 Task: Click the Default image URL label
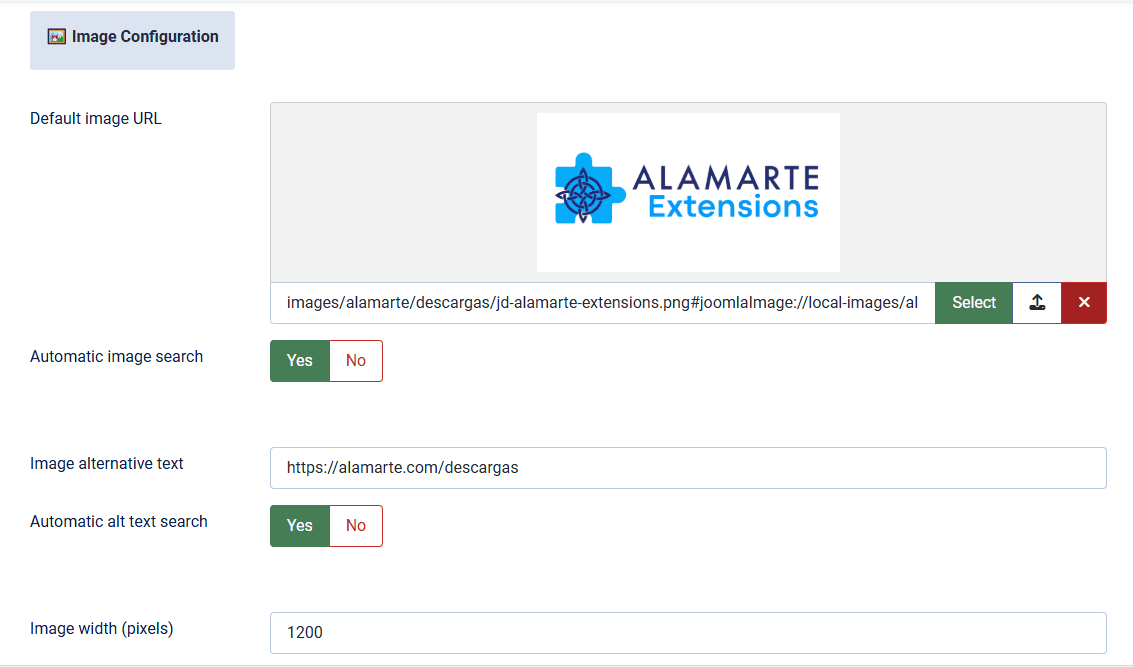tap(96, 119)
